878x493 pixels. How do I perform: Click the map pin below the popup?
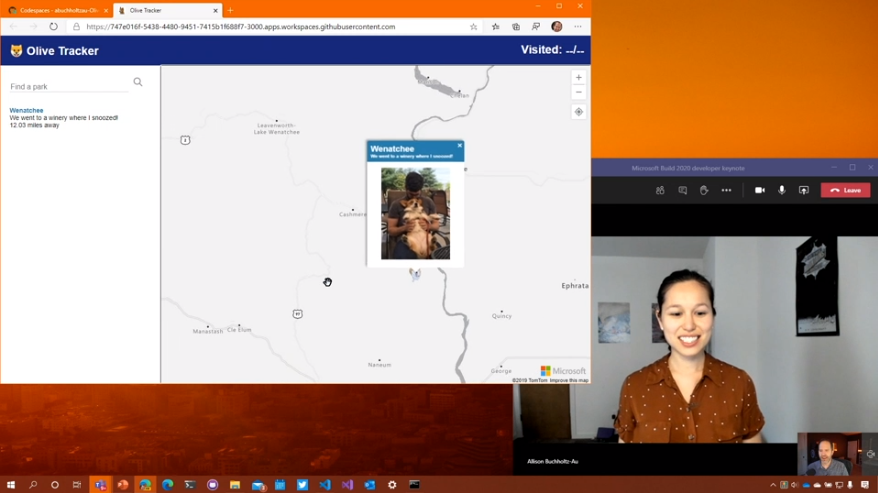click(x=415, y=274)
